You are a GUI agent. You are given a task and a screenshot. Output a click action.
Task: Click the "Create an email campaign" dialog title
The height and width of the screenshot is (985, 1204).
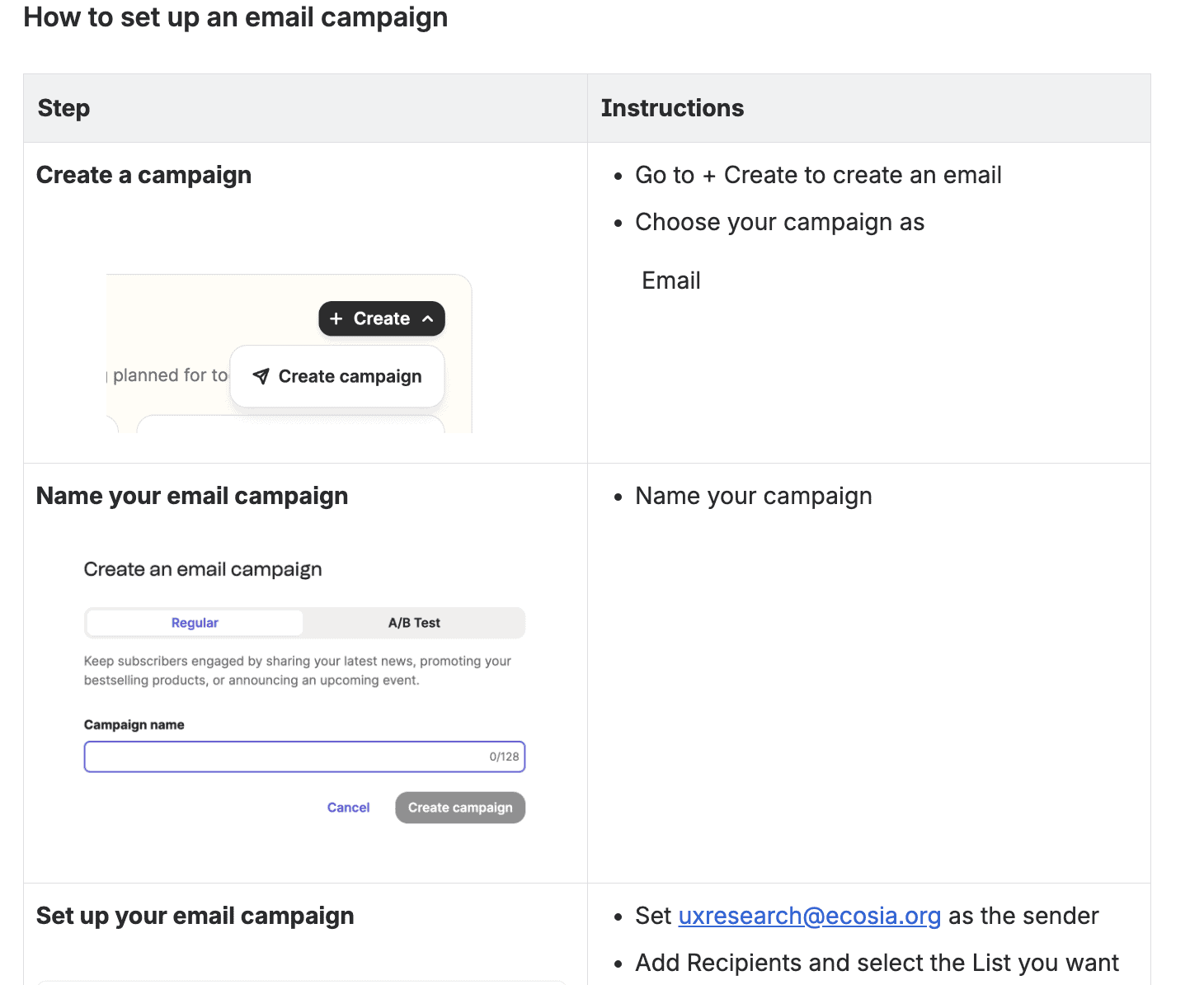(203, 569)
